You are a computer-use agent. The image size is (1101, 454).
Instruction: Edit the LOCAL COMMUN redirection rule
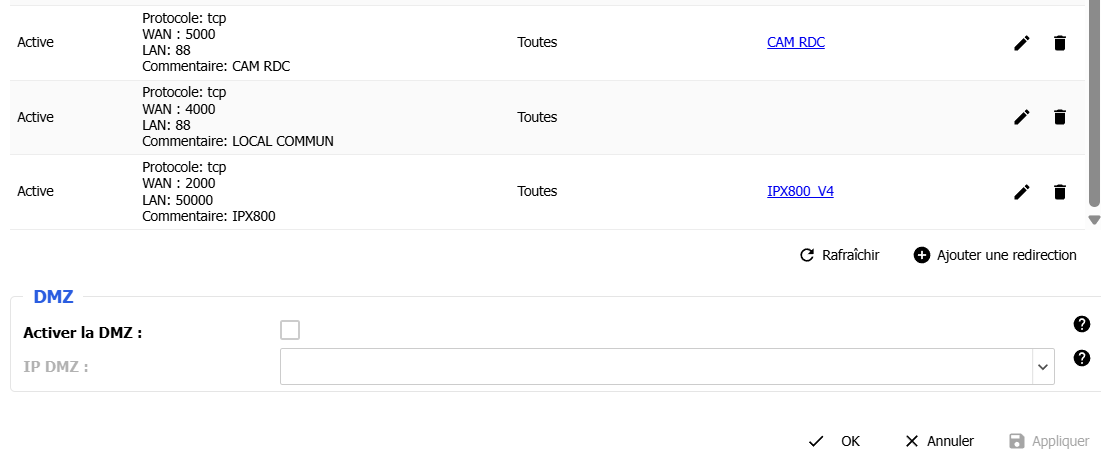pos(1021,117)
